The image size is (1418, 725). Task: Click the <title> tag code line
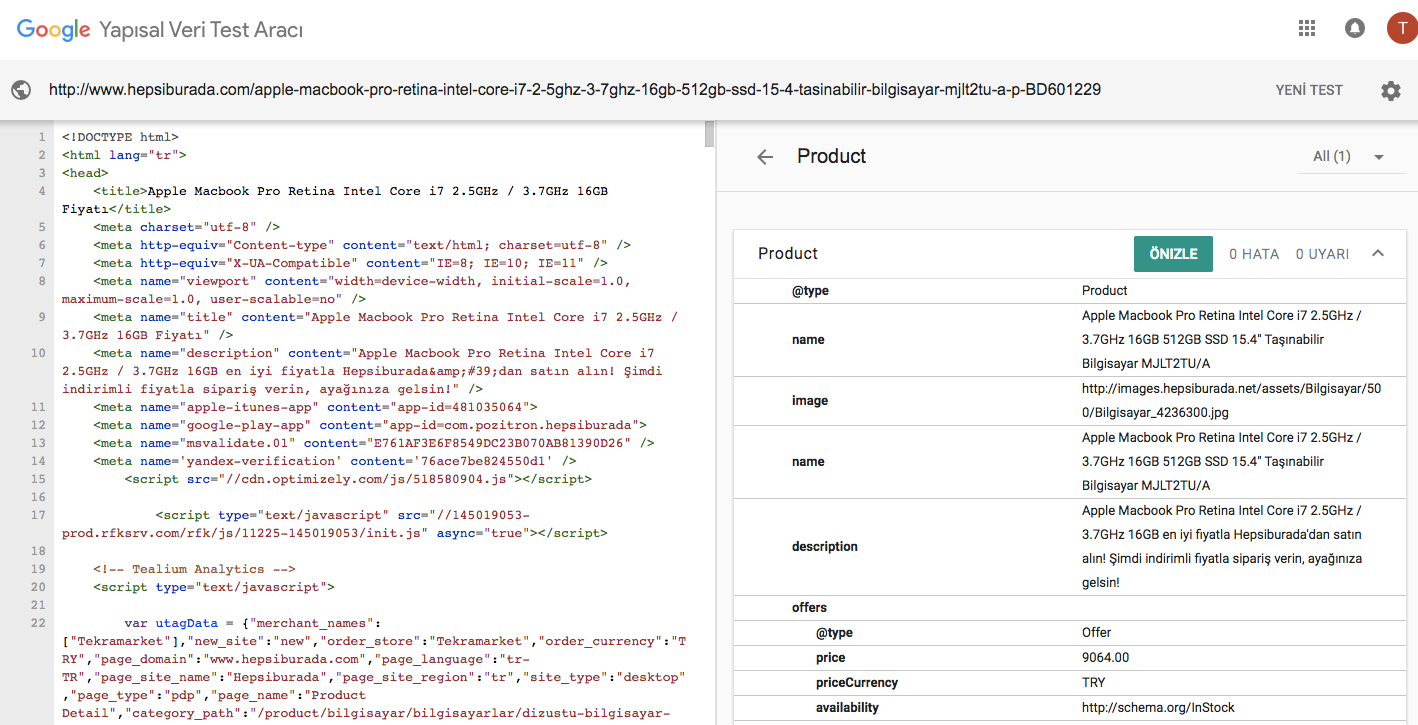pos(335,200)
